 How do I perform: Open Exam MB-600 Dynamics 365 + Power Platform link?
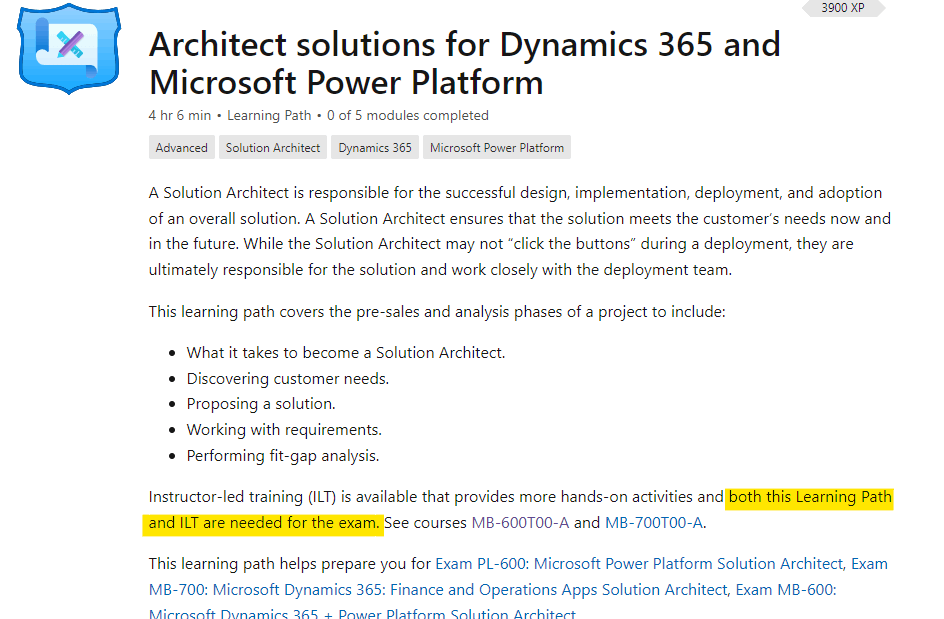click(492, 602)
